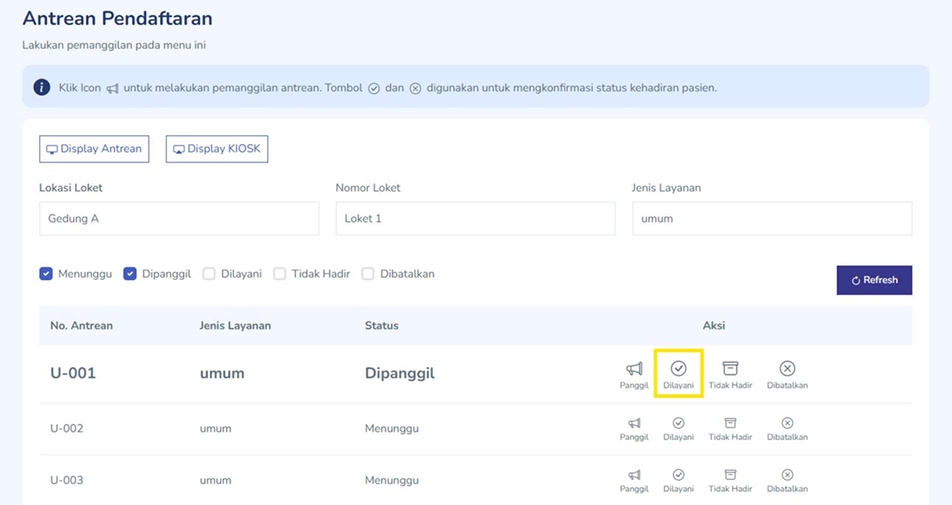Set U-003 to Tidak Hadir
952x505 pixels.
coord(730,475)
